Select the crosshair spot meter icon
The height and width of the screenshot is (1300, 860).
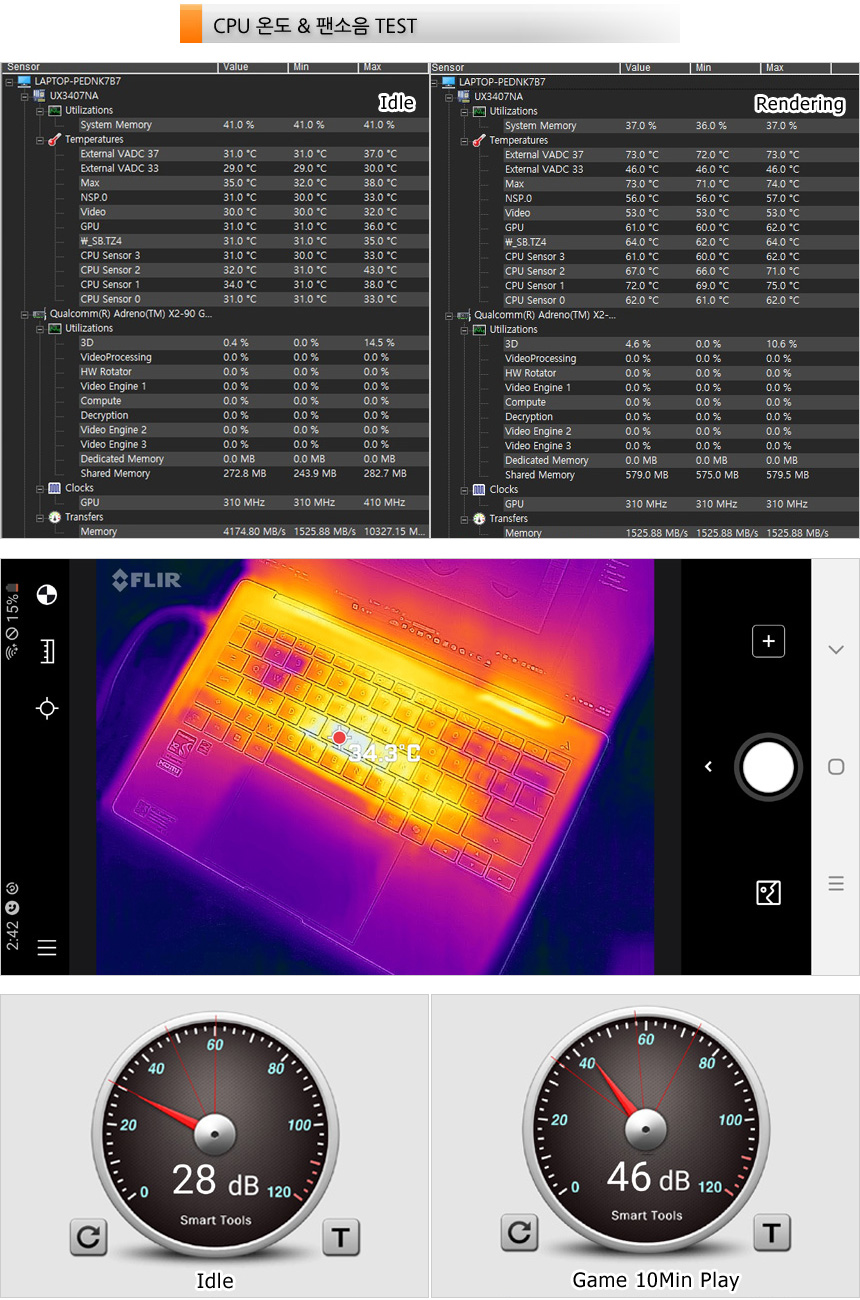(46, 709)
